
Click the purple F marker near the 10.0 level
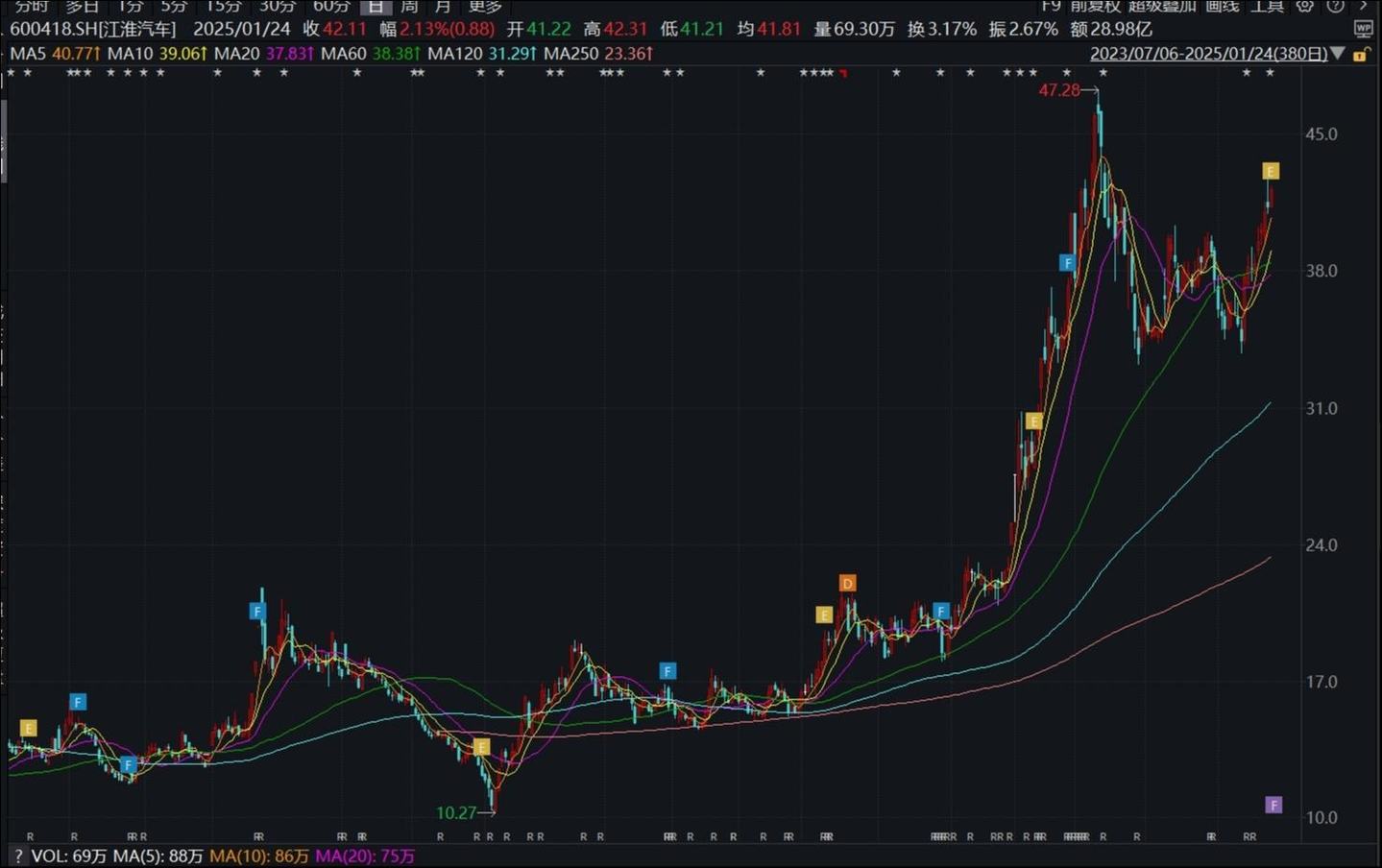pyautogui.click(x=1273, y=805)
